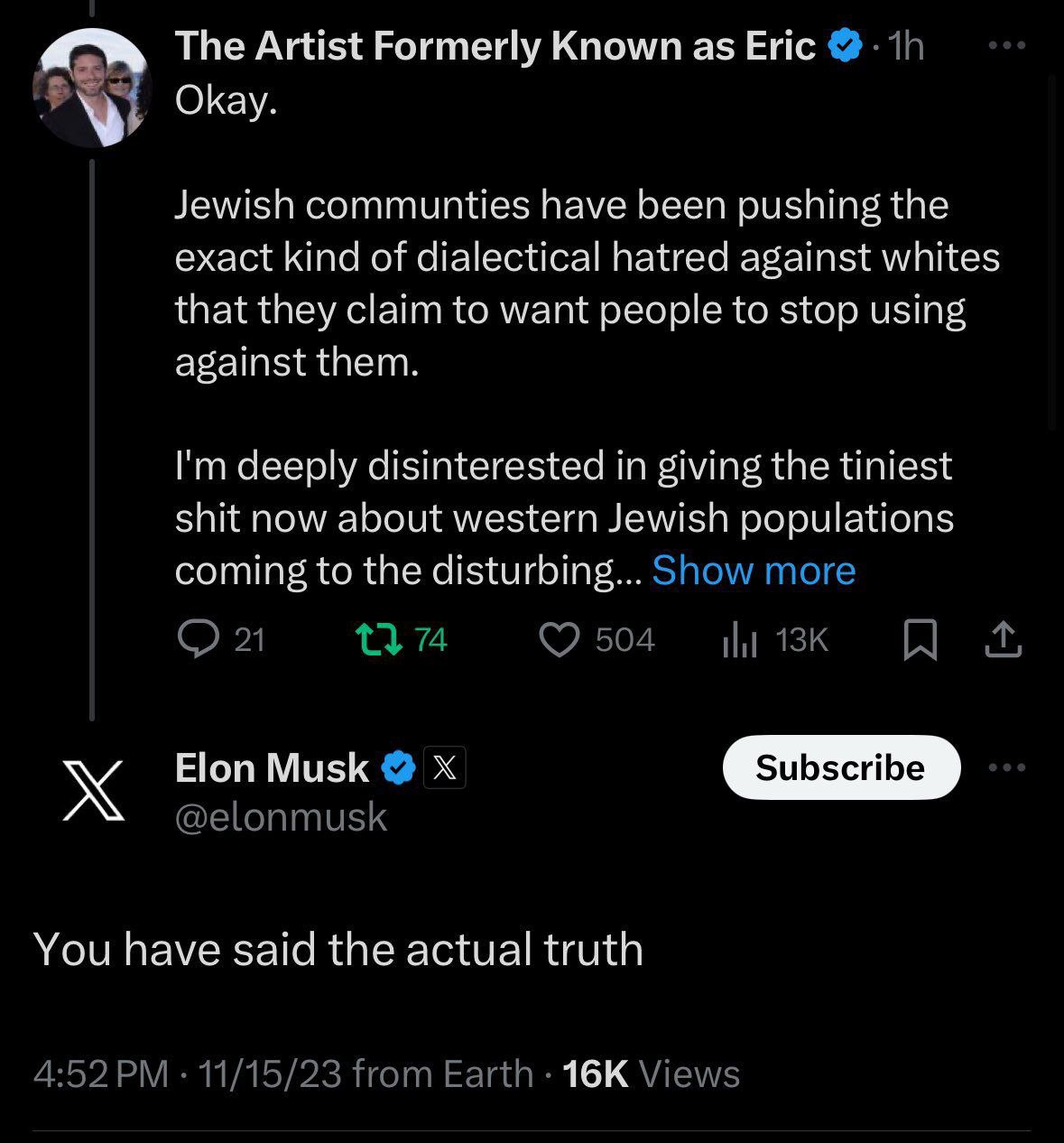Share Eric's post using the upload icon
This screenshot has height=1143, width=1064.
point(1003,640)
